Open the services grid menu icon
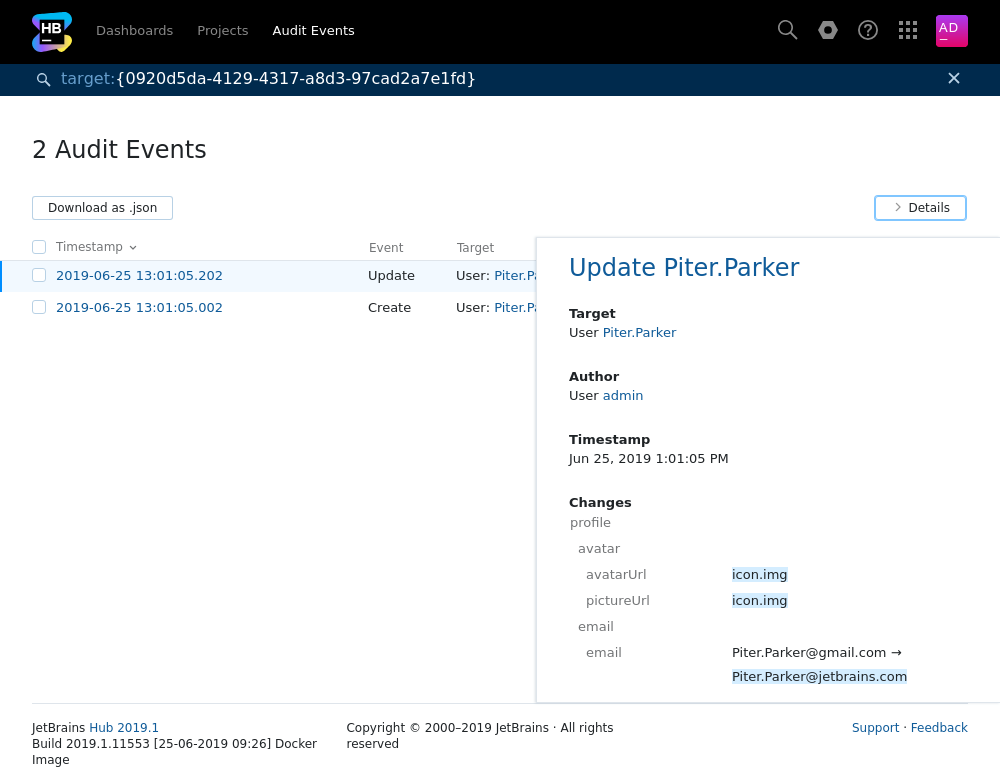The height and width of the screenshot is (784, 1000). tap(908, 30)
